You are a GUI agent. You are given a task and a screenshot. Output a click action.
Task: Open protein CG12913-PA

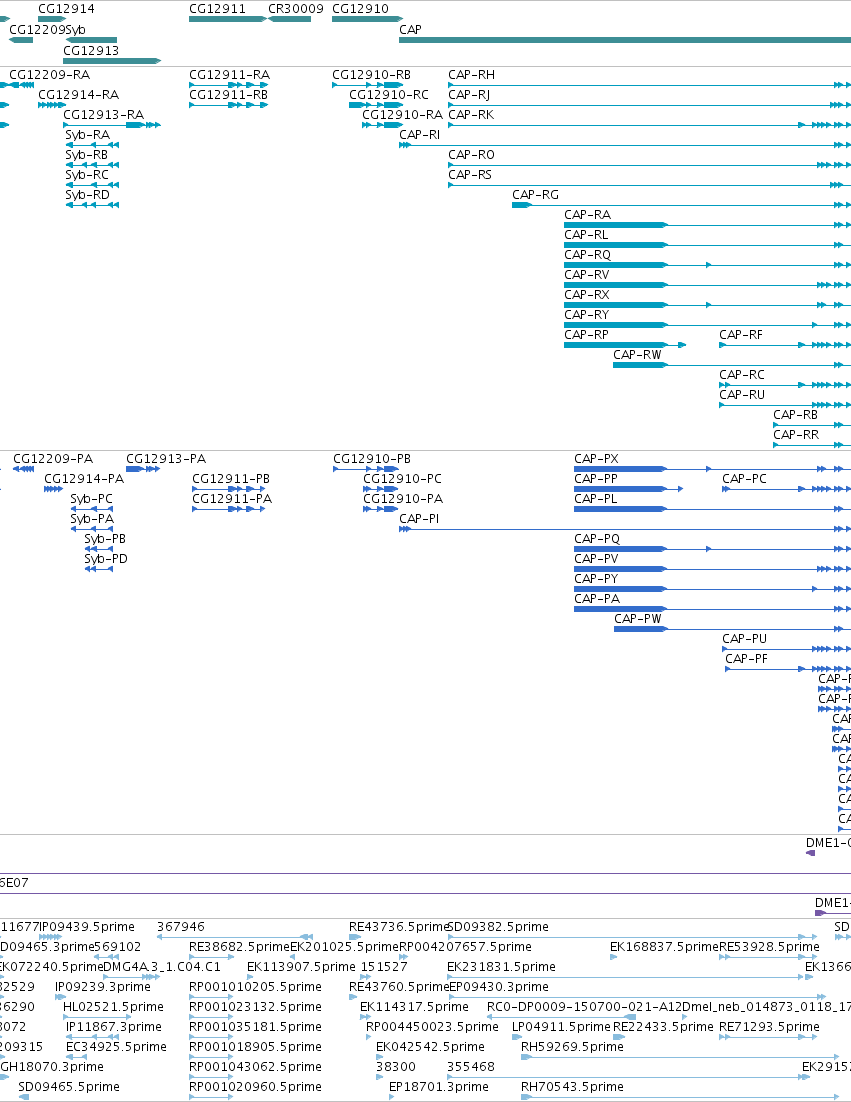pyautogui.click(x=166, y=459)
